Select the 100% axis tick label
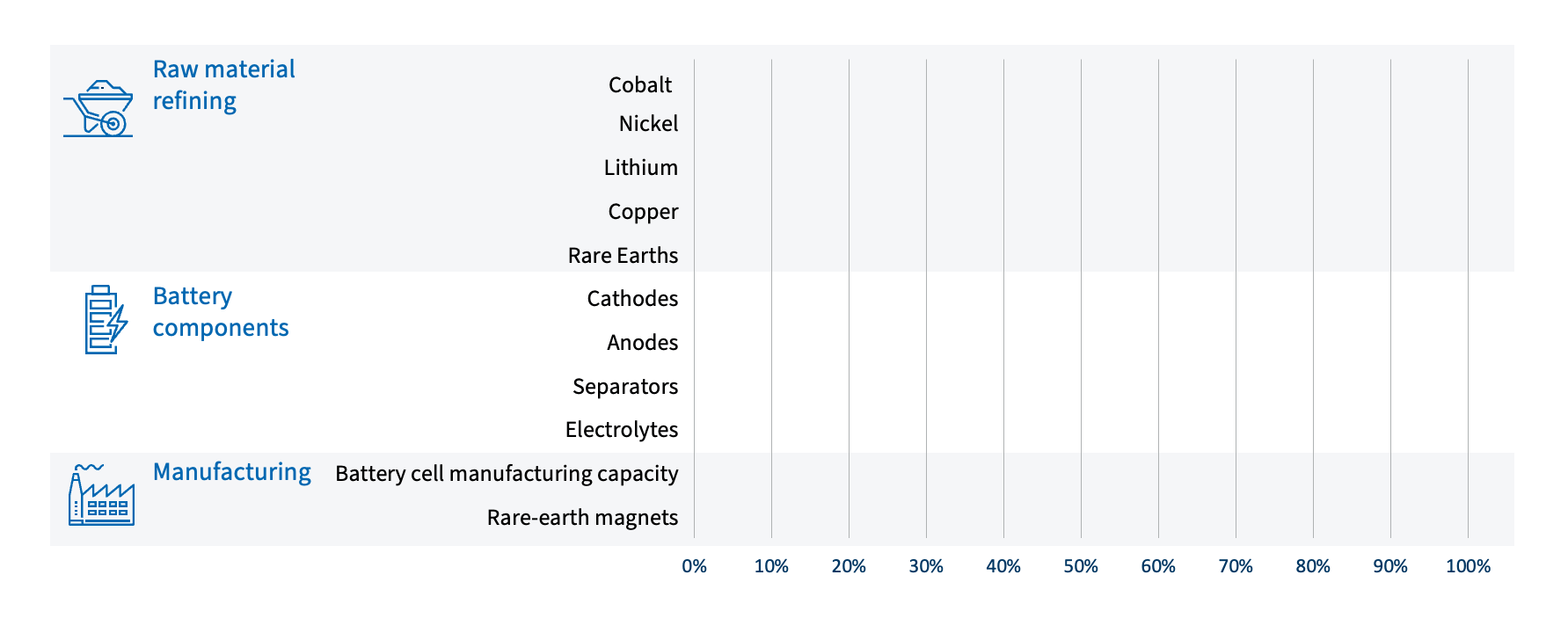 coord(1468,567)
